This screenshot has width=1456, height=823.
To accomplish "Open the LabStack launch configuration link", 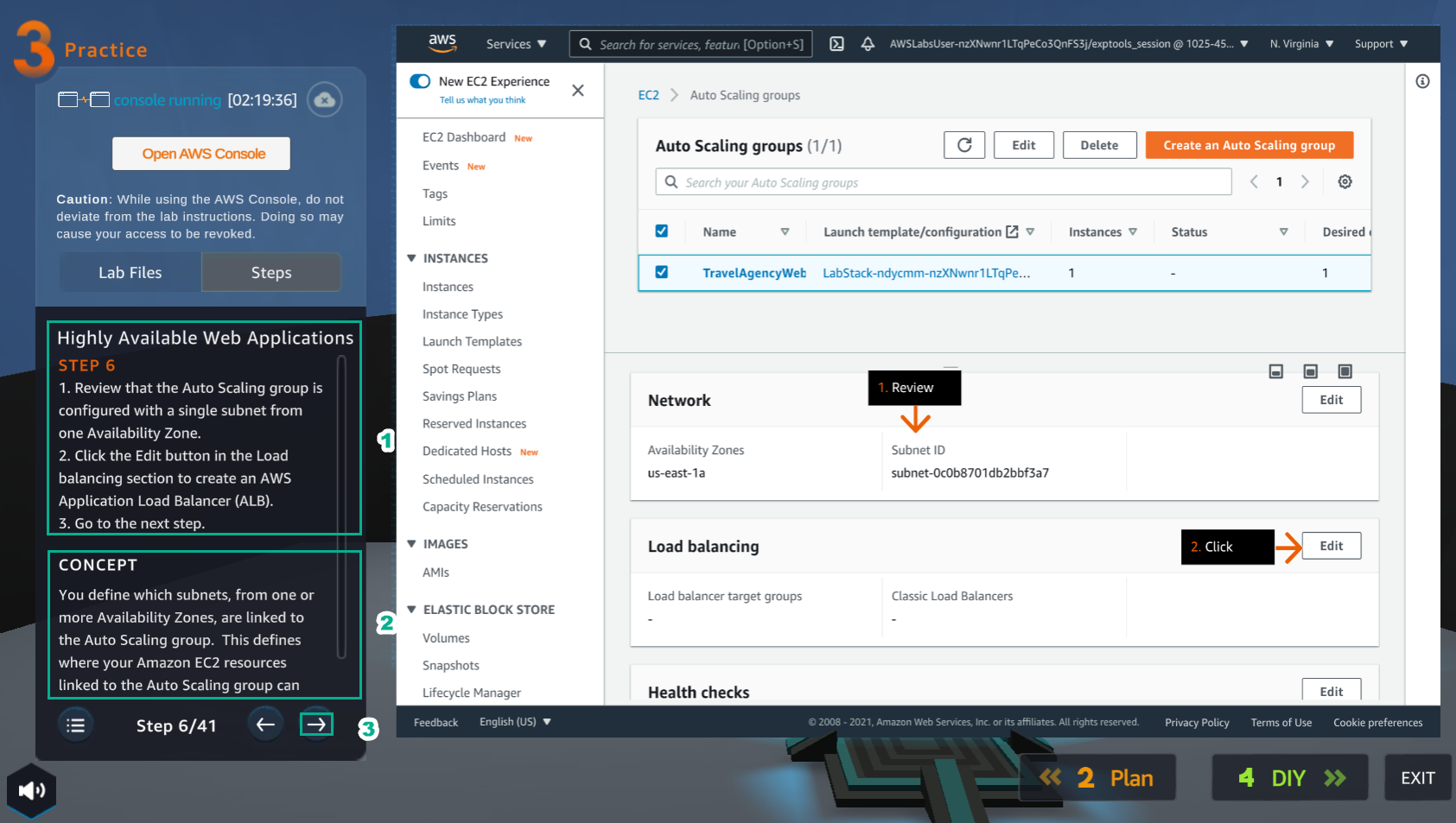I will point(925,273).
